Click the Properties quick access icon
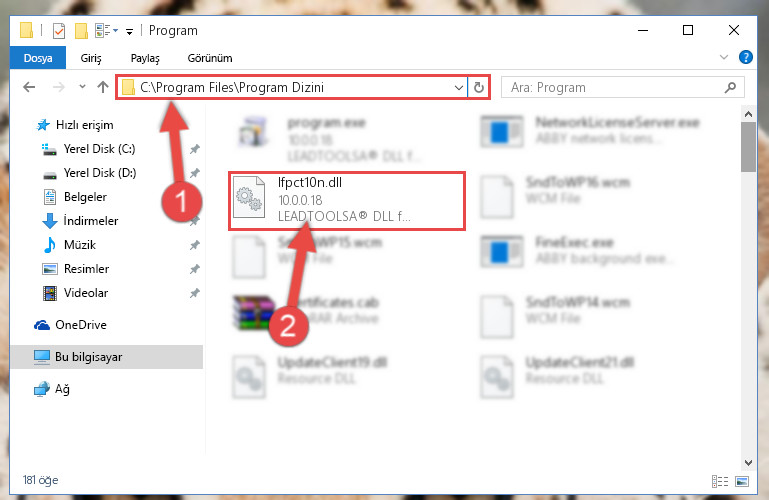Screen dimensions: 769x500 coord(59,30)
